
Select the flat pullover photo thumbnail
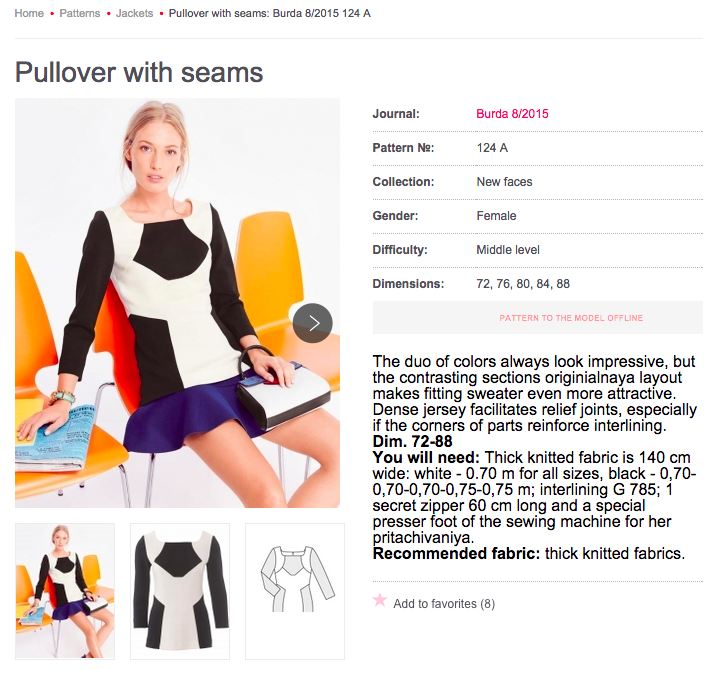[180, 591]
